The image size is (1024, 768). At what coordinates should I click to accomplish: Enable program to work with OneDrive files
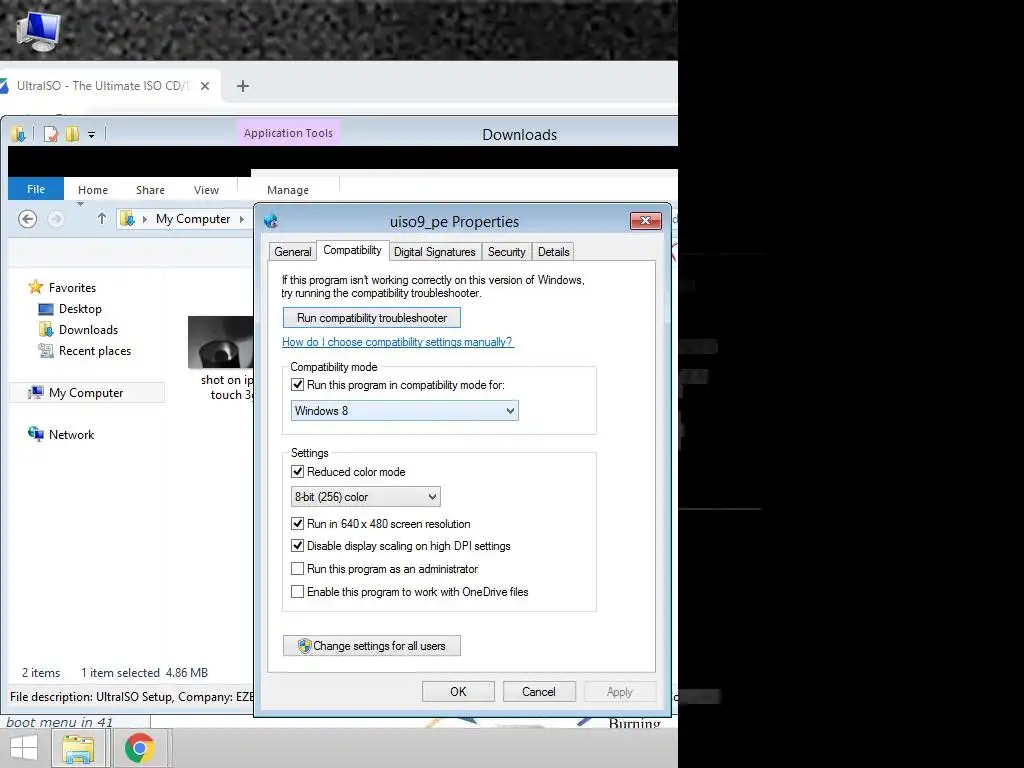297,592
